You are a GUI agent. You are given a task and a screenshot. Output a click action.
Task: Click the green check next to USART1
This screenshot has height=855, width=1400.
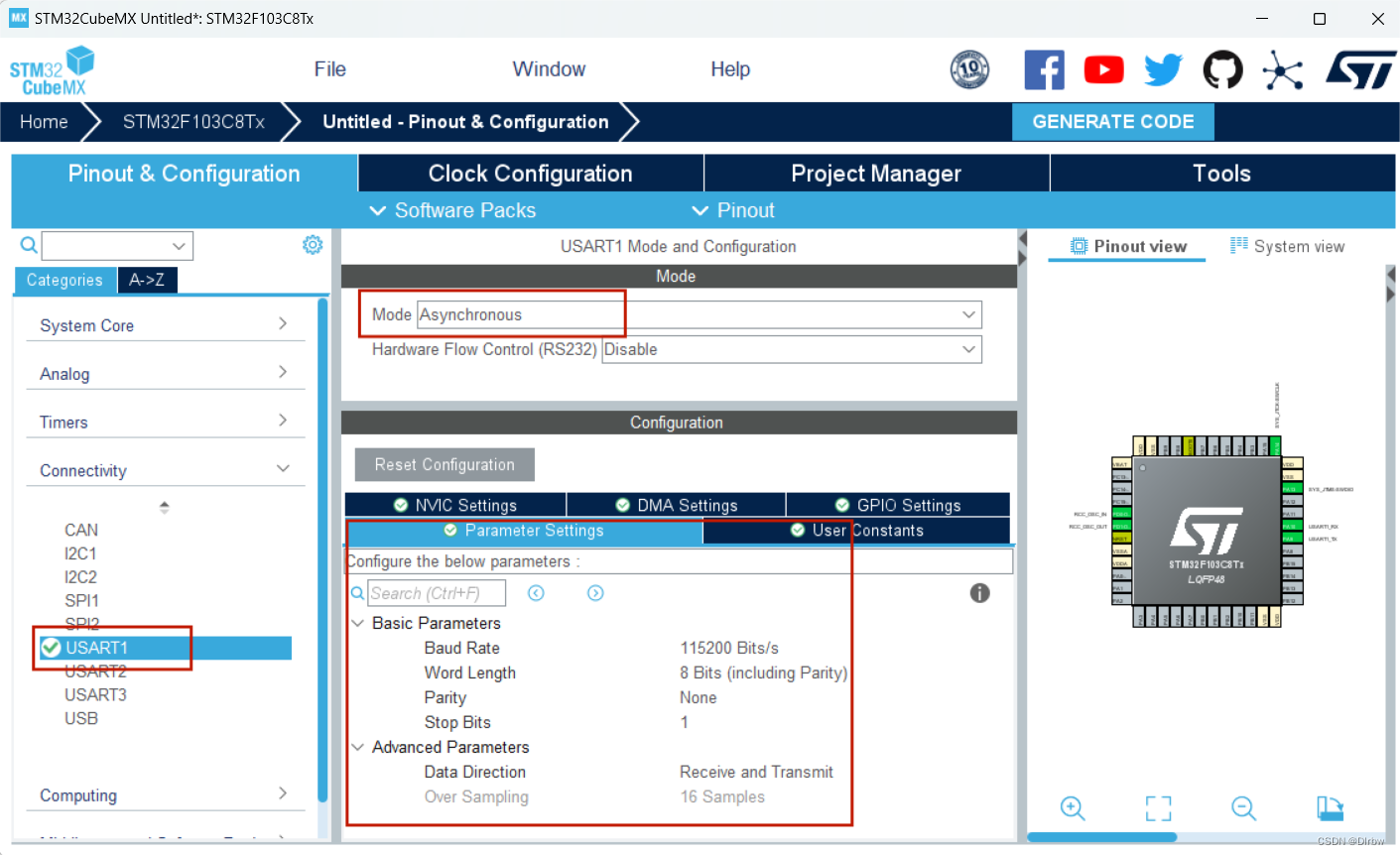click(51, 648)
